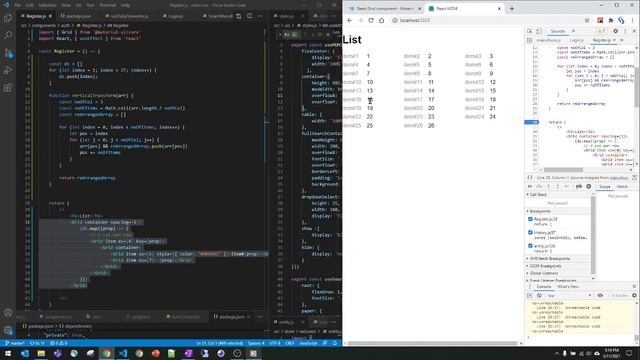Click the page horizontal scrollbar at the bottom
The width and height of the screenshot is (640, 360).
coord(432,343)
